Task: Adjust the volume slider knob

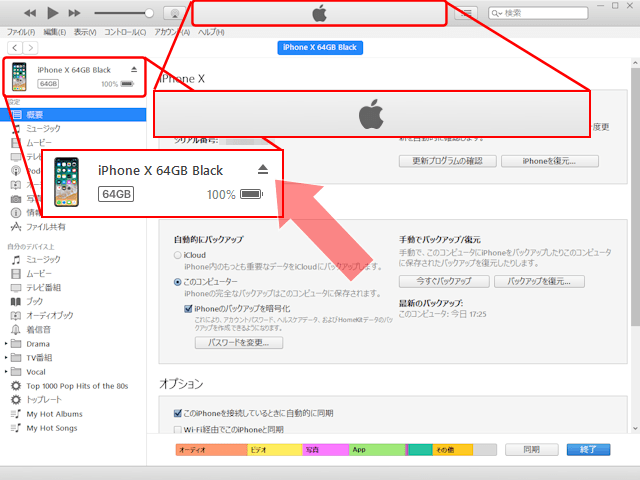Action: tap(149, 13)
